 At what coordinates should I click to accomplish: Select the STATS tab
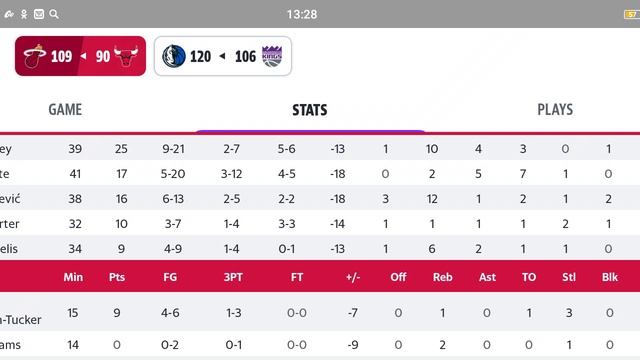click(x=310, y=110)
